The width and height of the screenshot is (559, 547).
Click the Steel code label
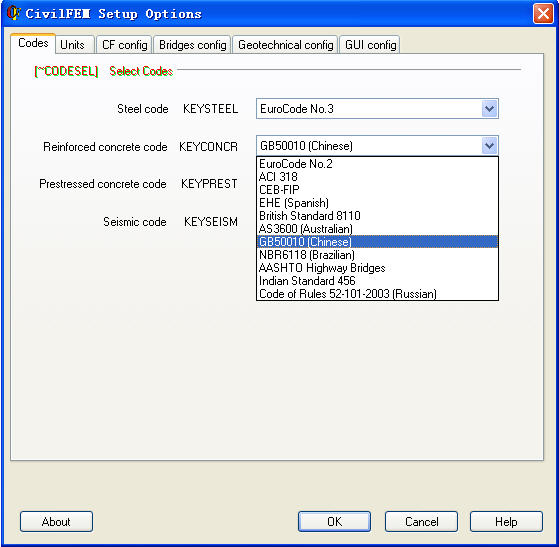(x=143, y=109)
